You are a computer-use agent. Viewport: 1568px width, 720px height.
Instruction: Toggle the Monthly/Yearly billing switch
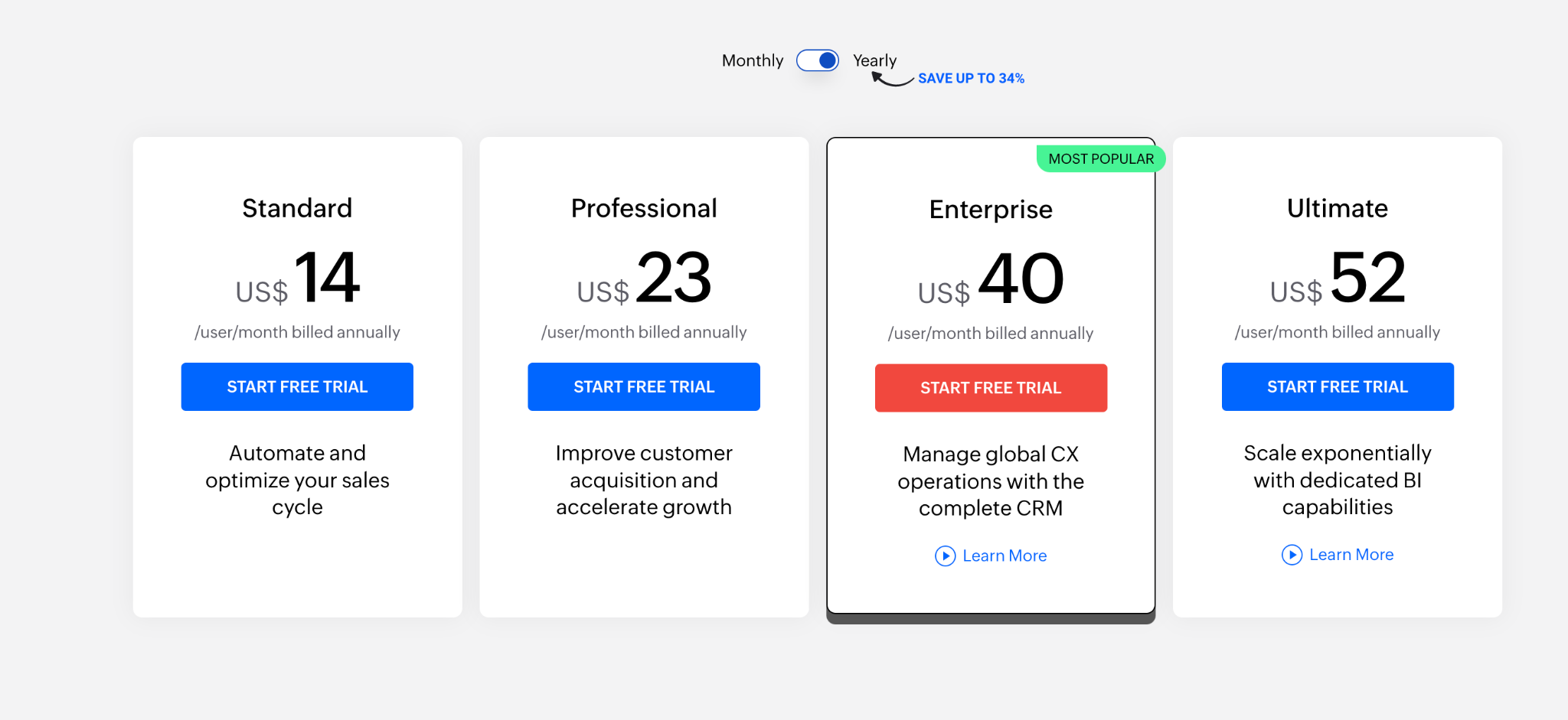[817, 60]
